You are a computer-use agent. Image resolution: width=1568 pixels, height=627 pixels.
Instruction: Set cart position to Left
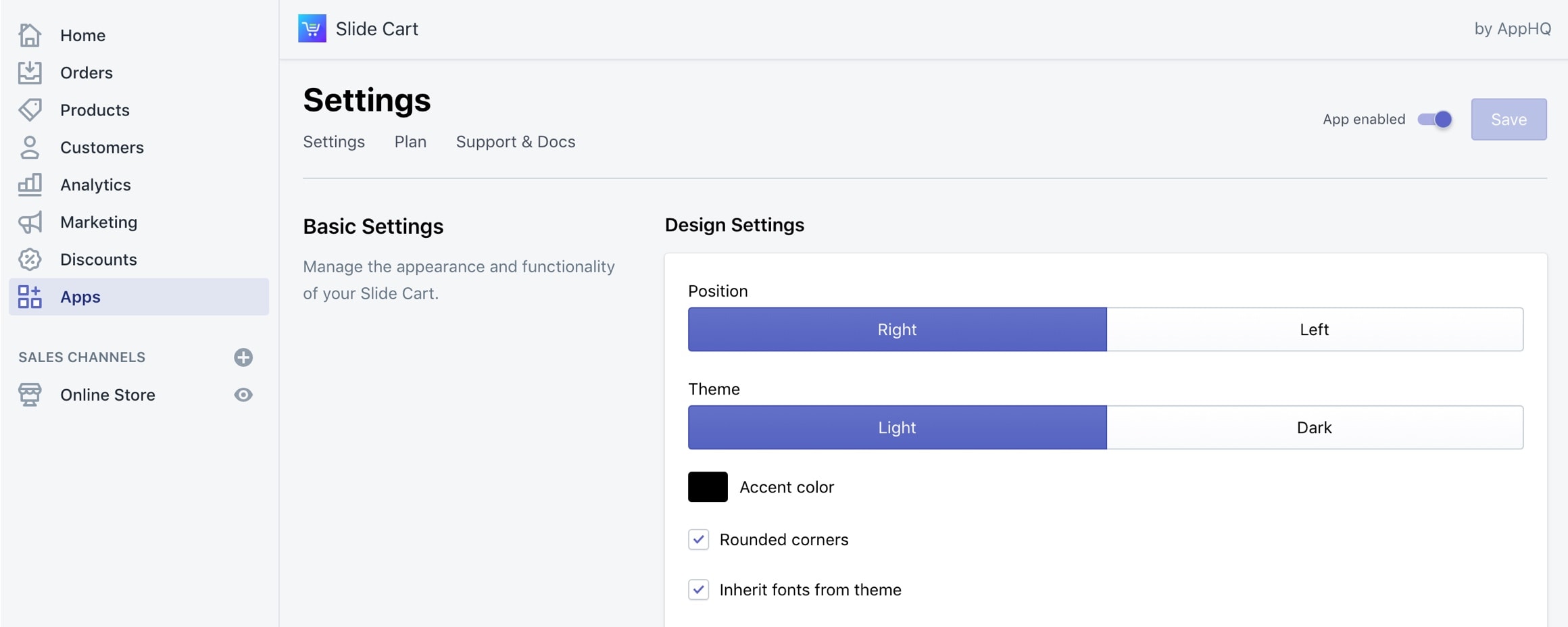1315,330
